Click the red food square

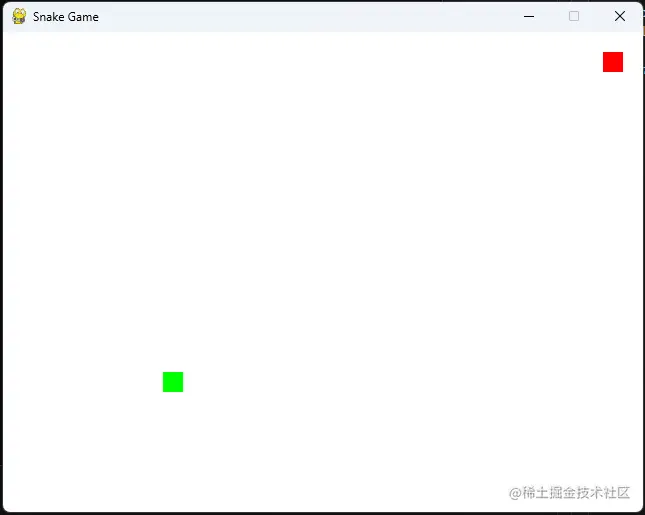613,62
